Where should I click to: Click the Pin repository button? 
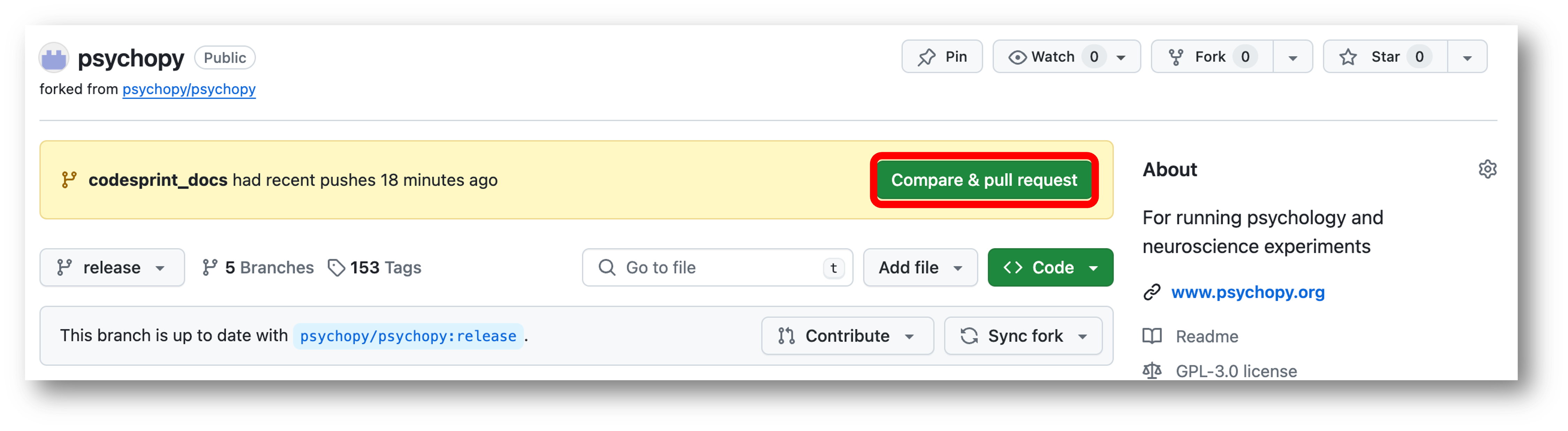941,56
